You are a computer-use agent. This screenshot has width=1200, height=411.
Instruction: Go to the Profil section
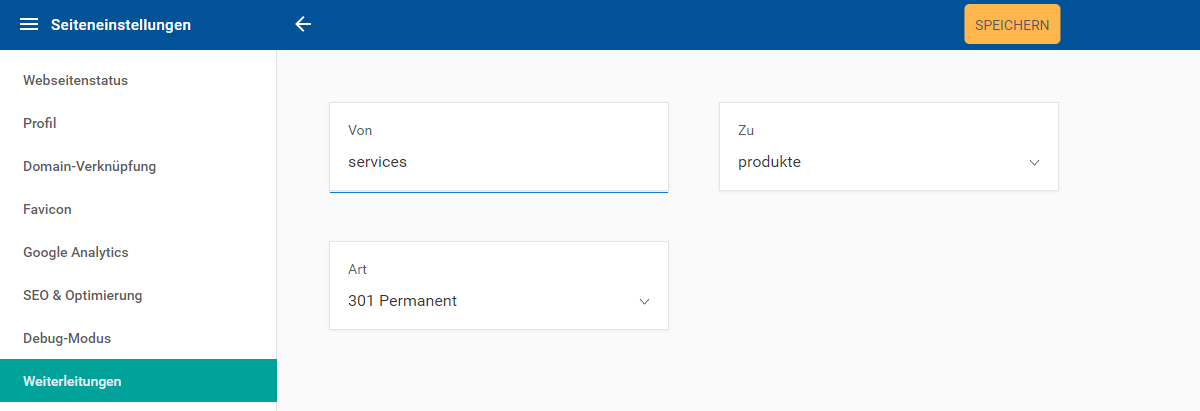pos(40,123)
